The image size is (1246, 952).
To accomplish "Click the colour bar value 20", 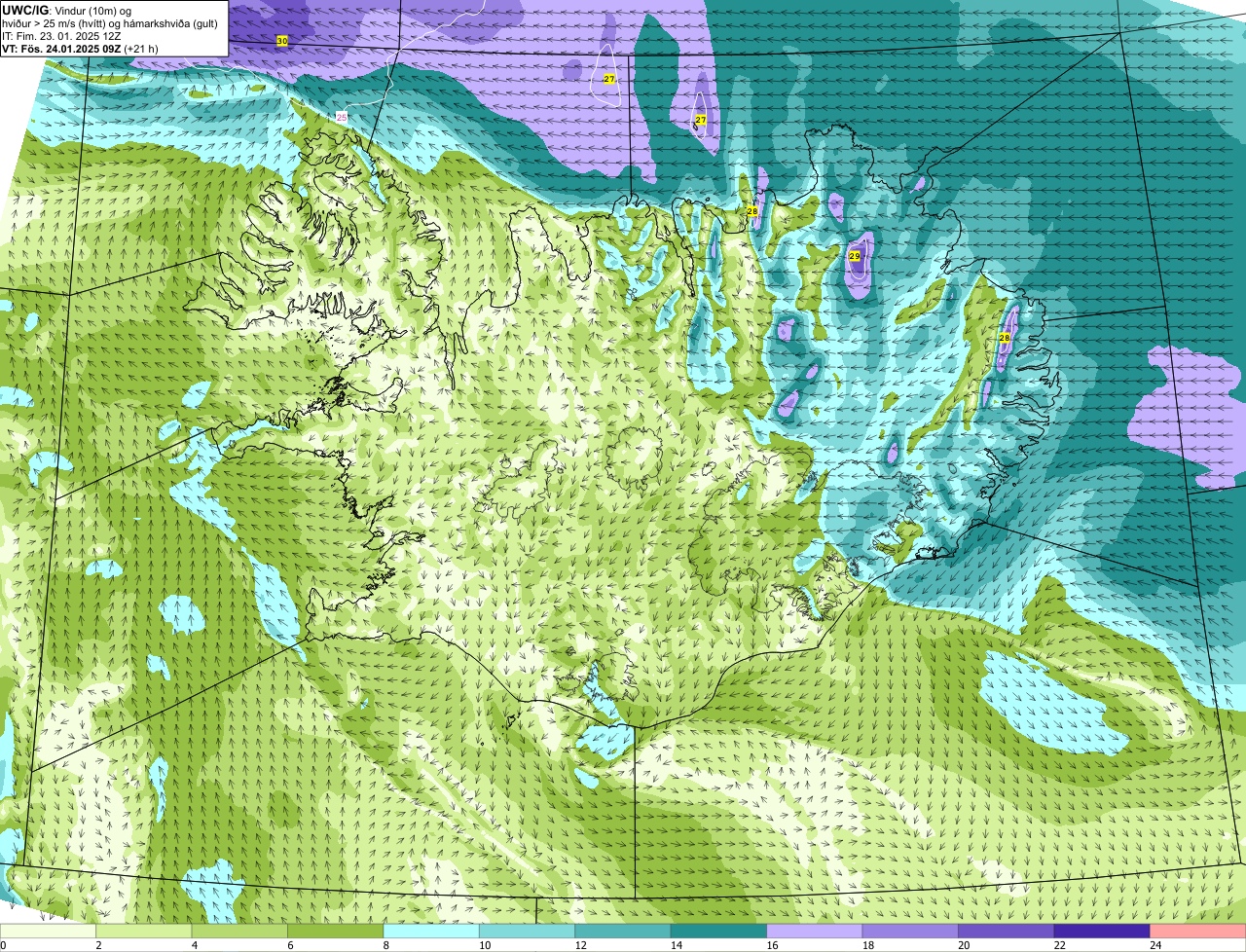I will [964, 945].
